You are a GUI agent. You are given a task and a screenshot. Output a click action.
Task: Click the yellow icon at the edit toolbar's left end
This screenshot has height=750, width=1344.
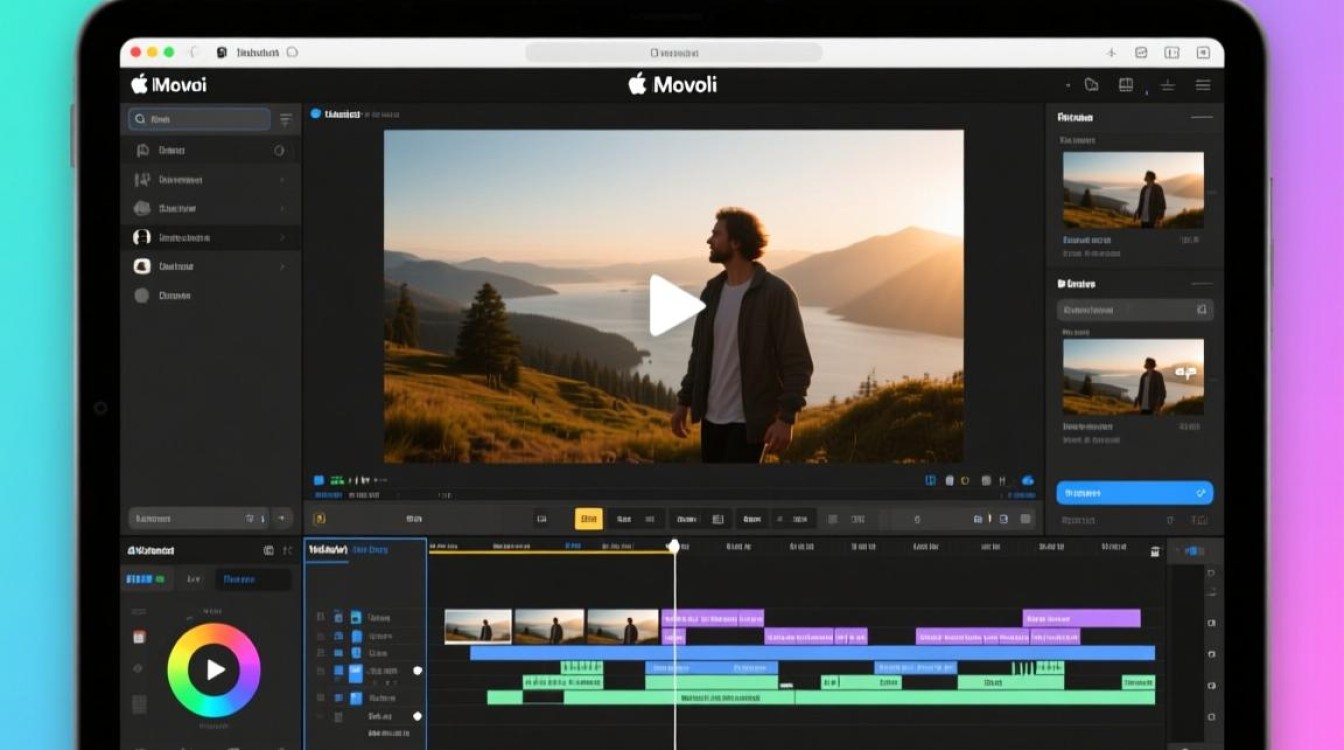tap(320, 519)
